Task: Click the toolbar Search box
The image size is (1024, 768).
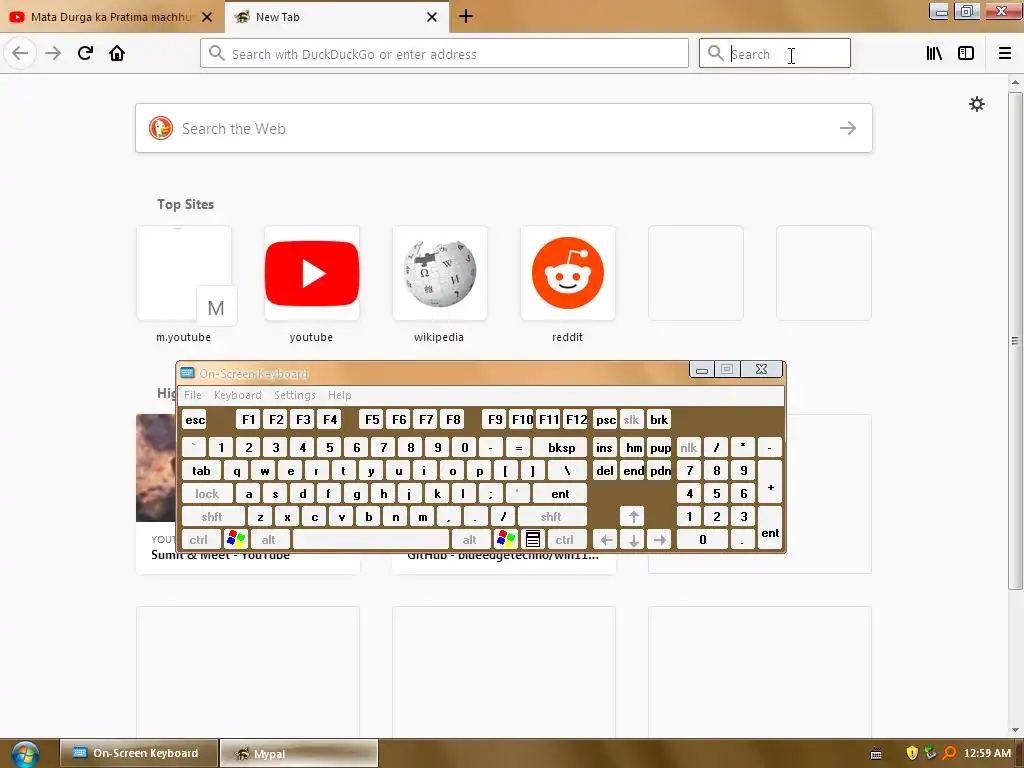Action: (775, 54)
